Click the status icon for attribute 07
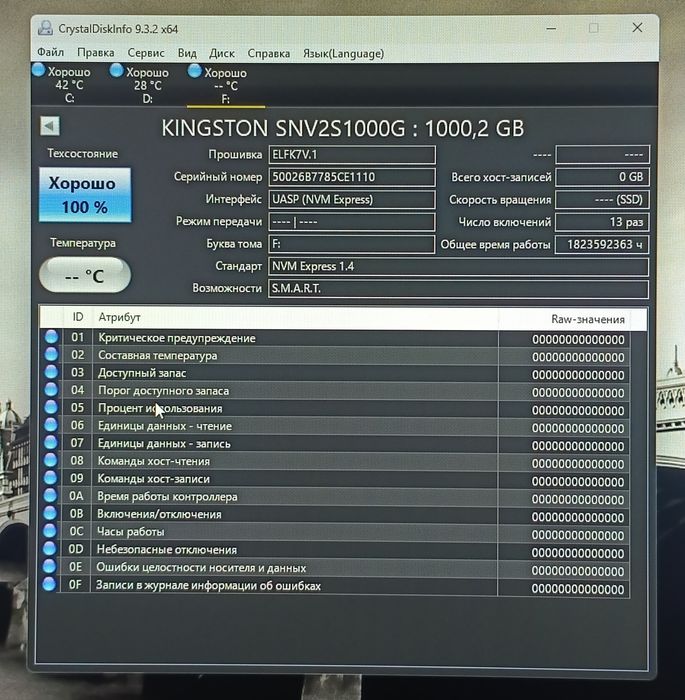The height and width of the screenshot is (700, 685). click(51, 442)
